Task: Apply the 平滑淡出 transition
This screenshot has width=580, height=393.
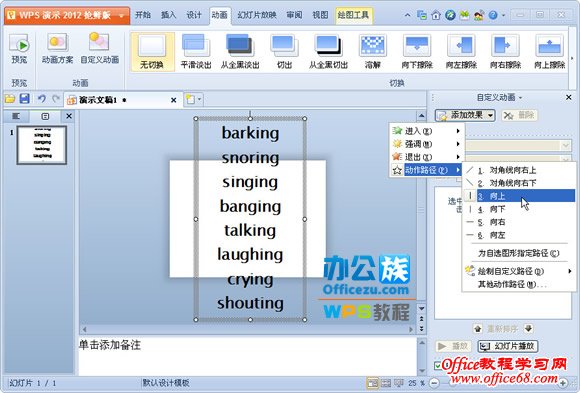Action: click(x=196, y=52)
